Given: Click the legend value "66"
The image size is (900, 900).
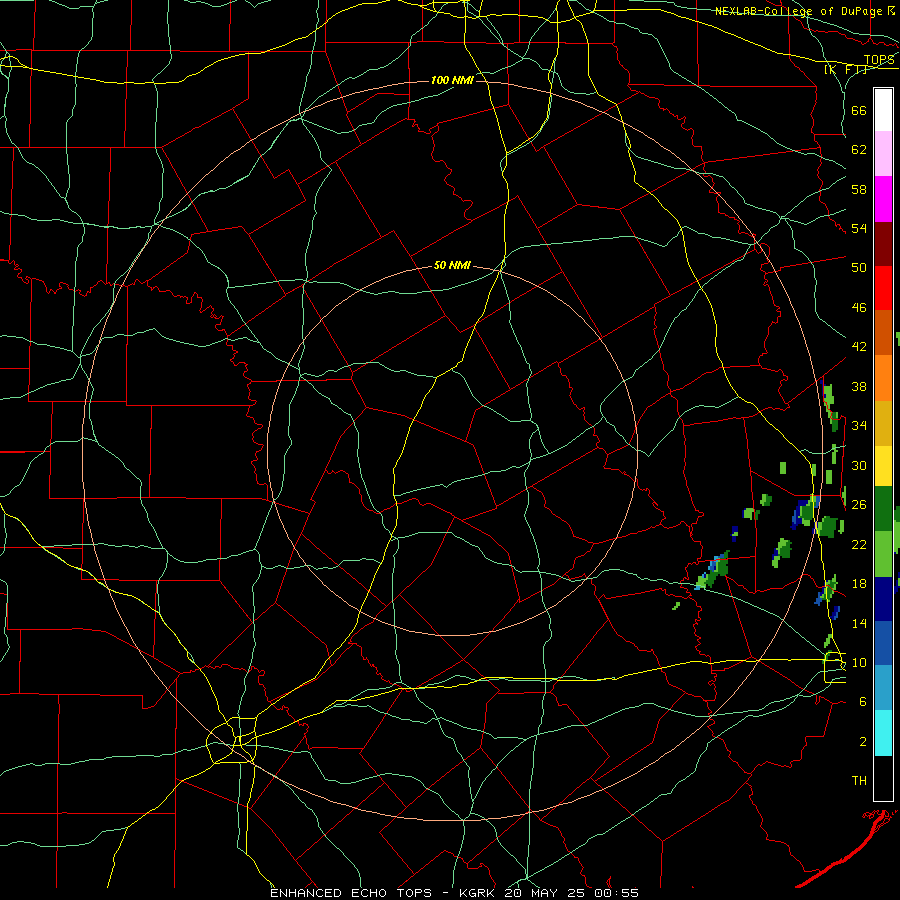Looking at the screenshot, I should tap(859, 111).
